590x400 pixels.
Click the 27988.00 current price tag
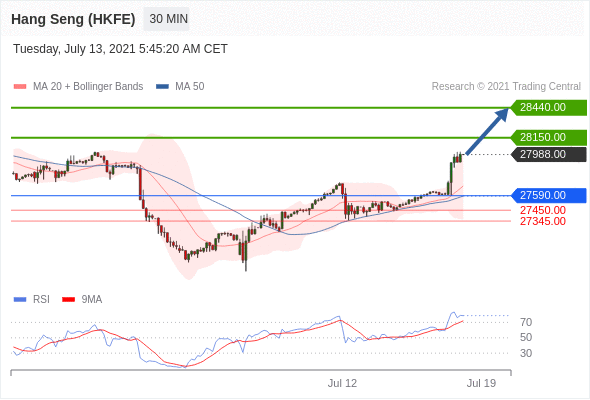(549, 154)
